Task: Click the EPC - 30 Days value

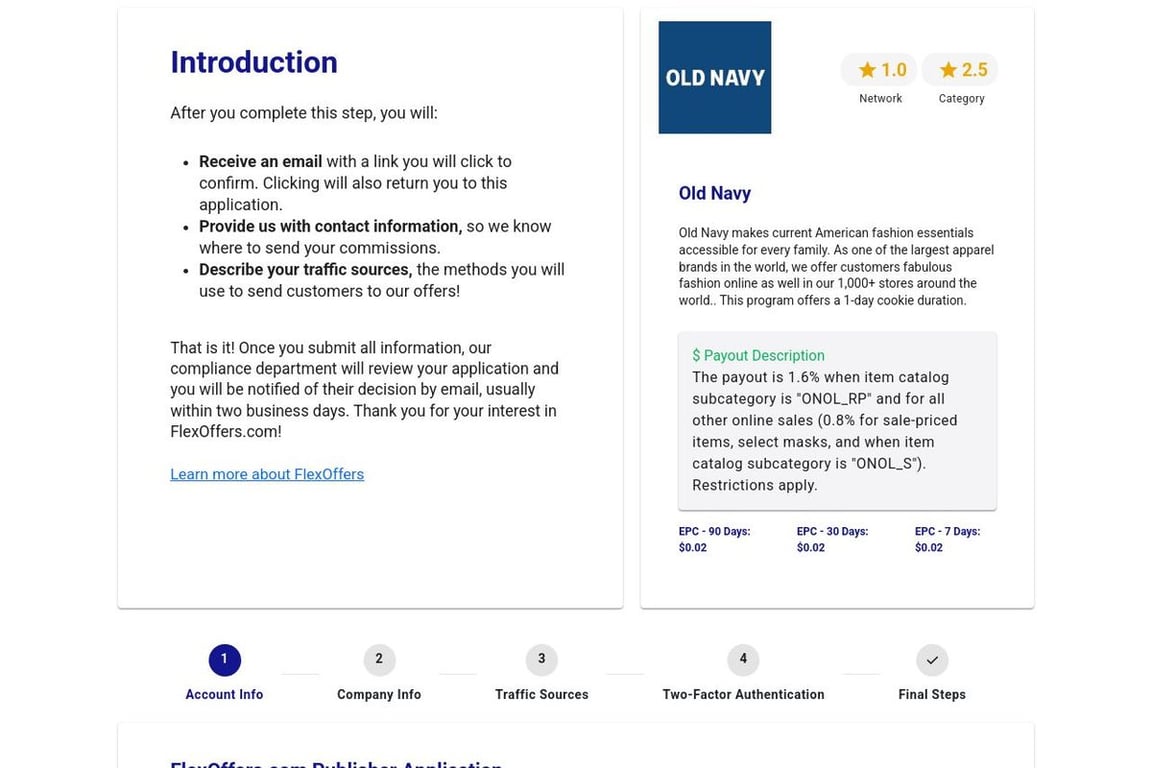Action: pos(810,548)
